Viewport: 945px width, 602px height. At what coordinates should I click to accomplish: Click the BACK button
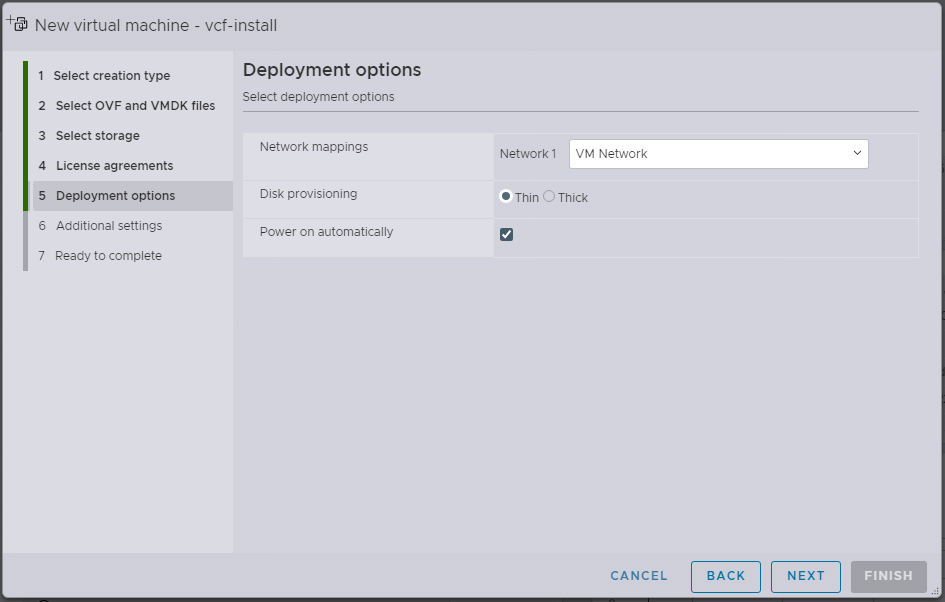tap(725, 576)
